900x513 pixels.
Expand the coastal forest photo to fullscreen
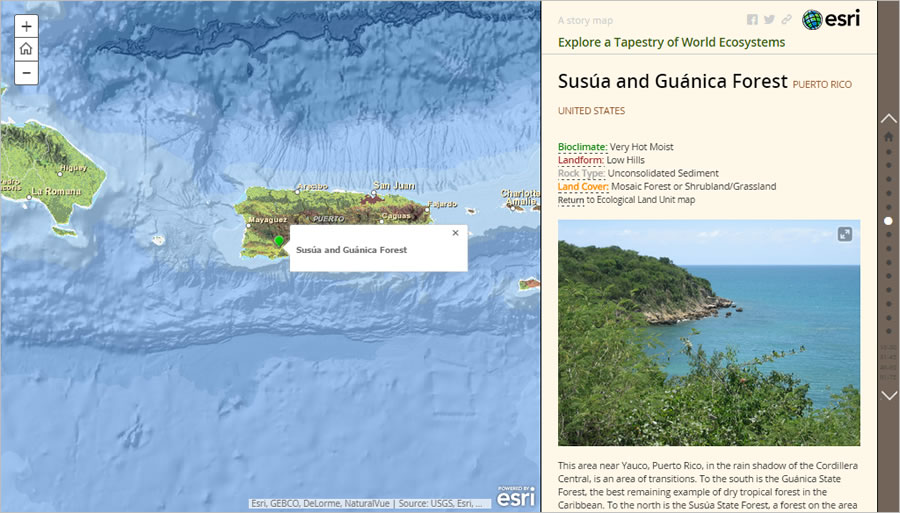point(844,234)
